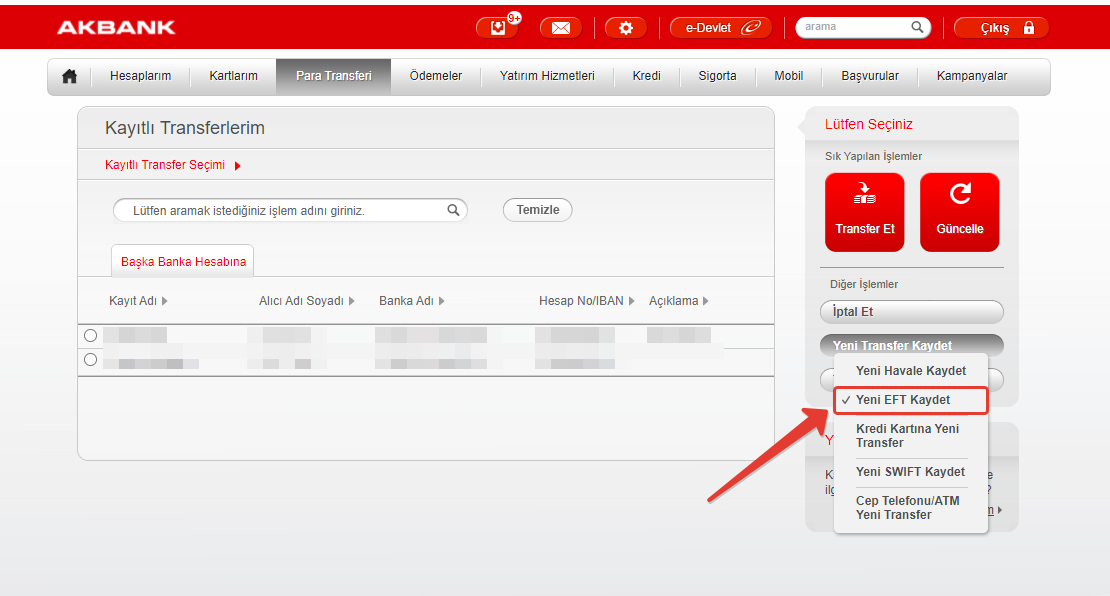Select the first saved transfer radio button
The image size is (1110, 596).
pyautogui.click(x=90, y=336)
